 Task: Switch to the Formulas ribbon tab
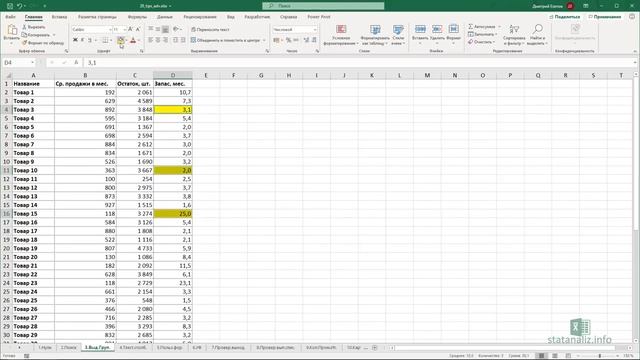click(x=137, y=17)
